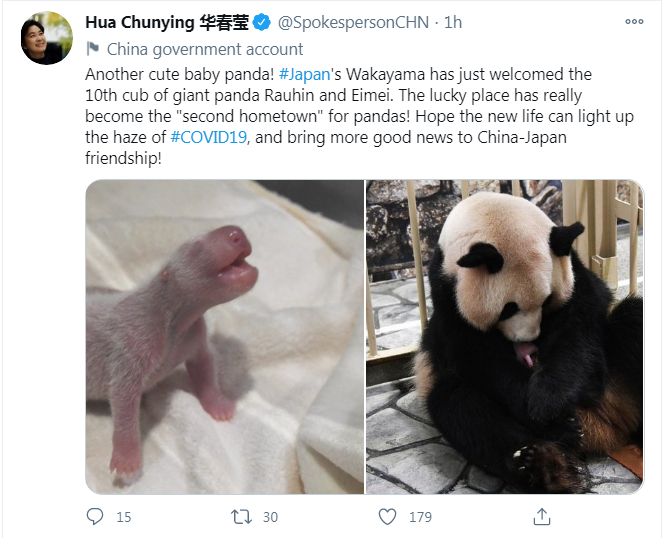Viewport: 662px width, 538px height.
Task: Click the China government account label
Action: point(205,49)
